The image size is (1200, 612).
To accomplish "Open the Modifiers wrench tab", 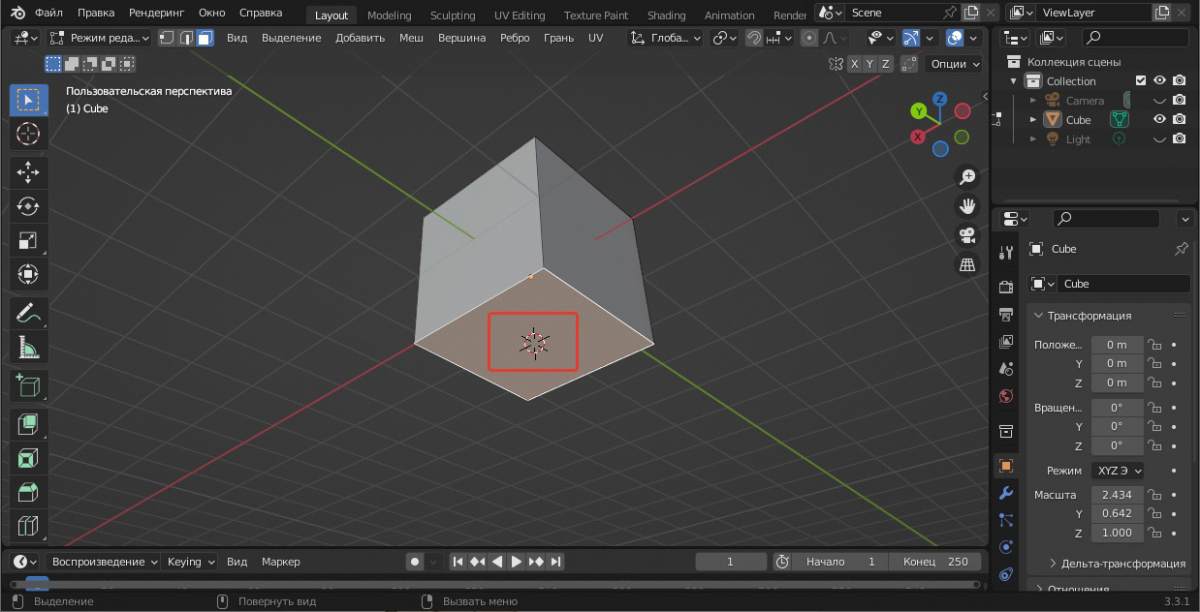I will tap(1006, 493).
